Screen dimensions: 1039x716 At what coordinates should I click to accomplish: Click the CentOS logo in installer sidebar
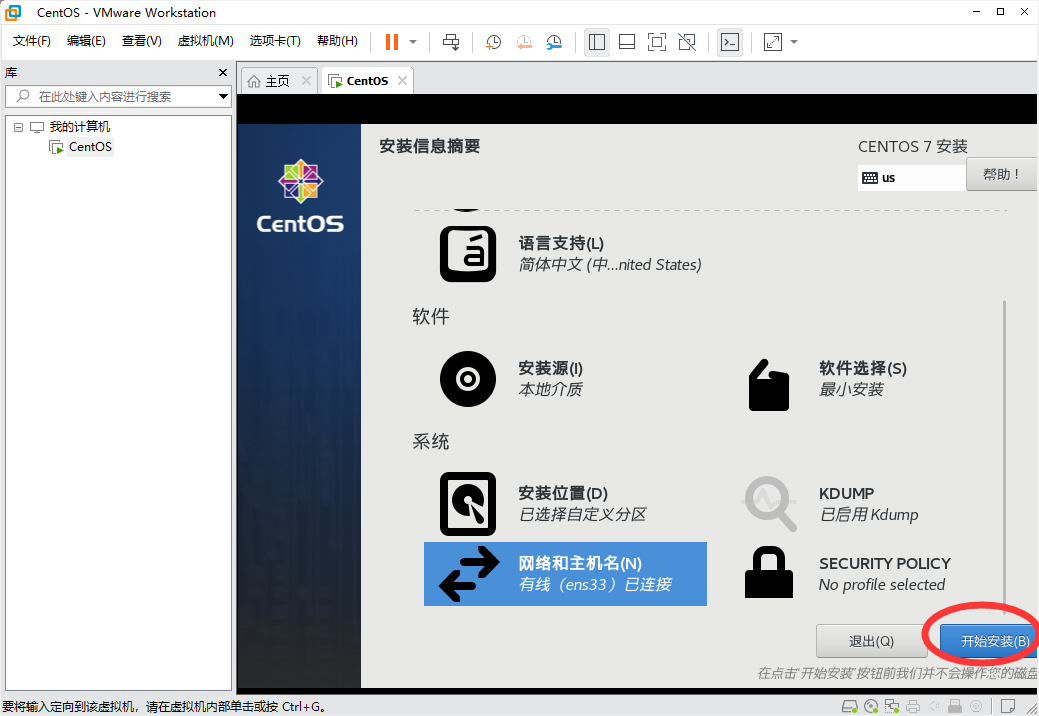(x=300, y=196)
